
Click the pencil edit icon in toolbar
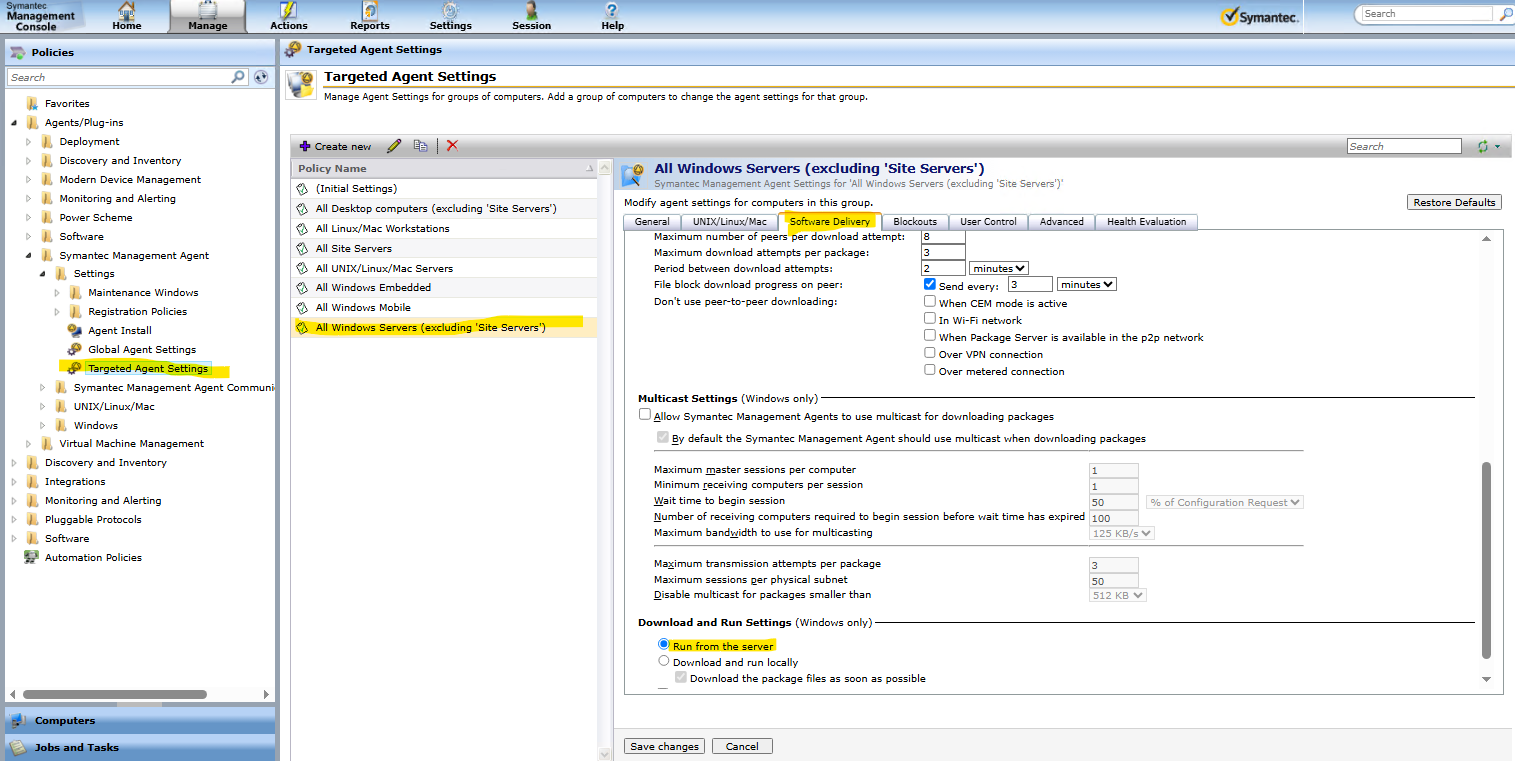coord(394,146)
